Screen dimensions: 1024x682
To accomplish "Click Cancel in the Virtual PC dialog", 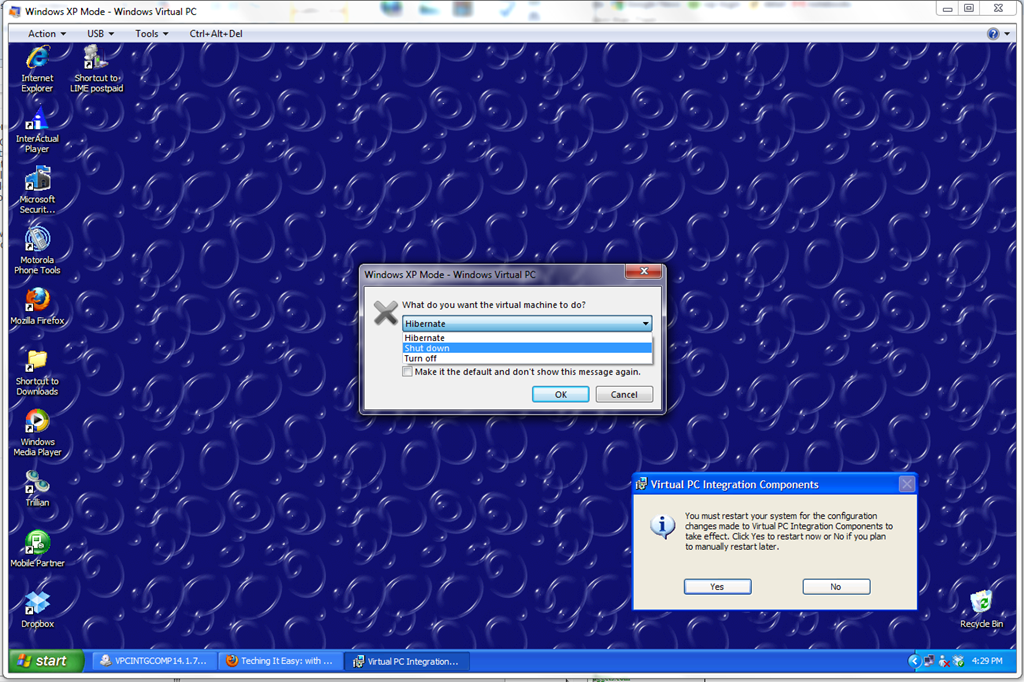I will point(624,395).
